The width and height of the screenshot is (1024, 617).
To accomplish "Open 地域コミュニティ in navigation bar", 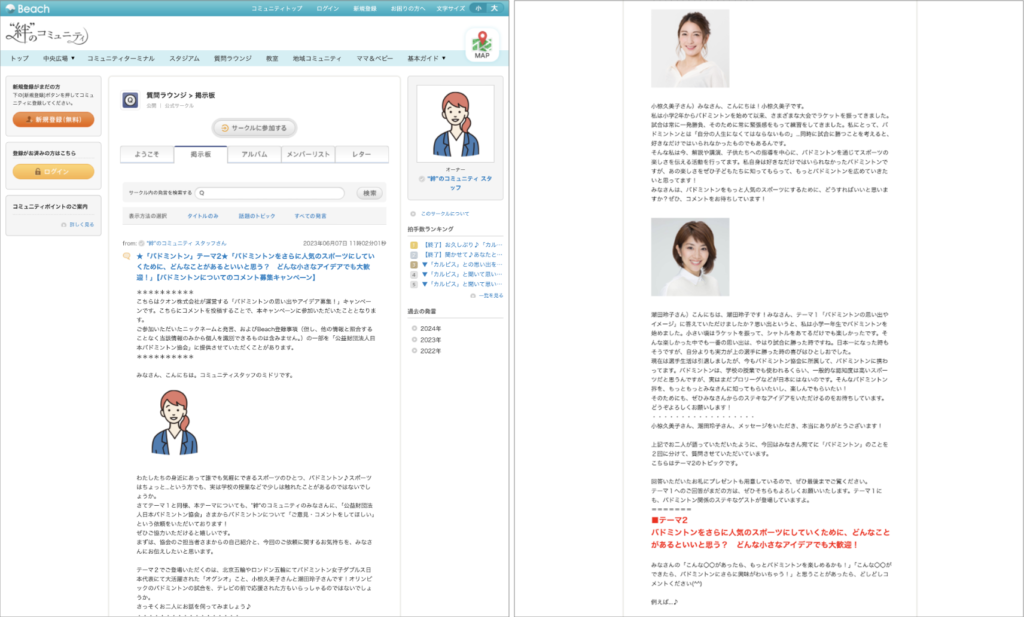I will click(317, 58).
